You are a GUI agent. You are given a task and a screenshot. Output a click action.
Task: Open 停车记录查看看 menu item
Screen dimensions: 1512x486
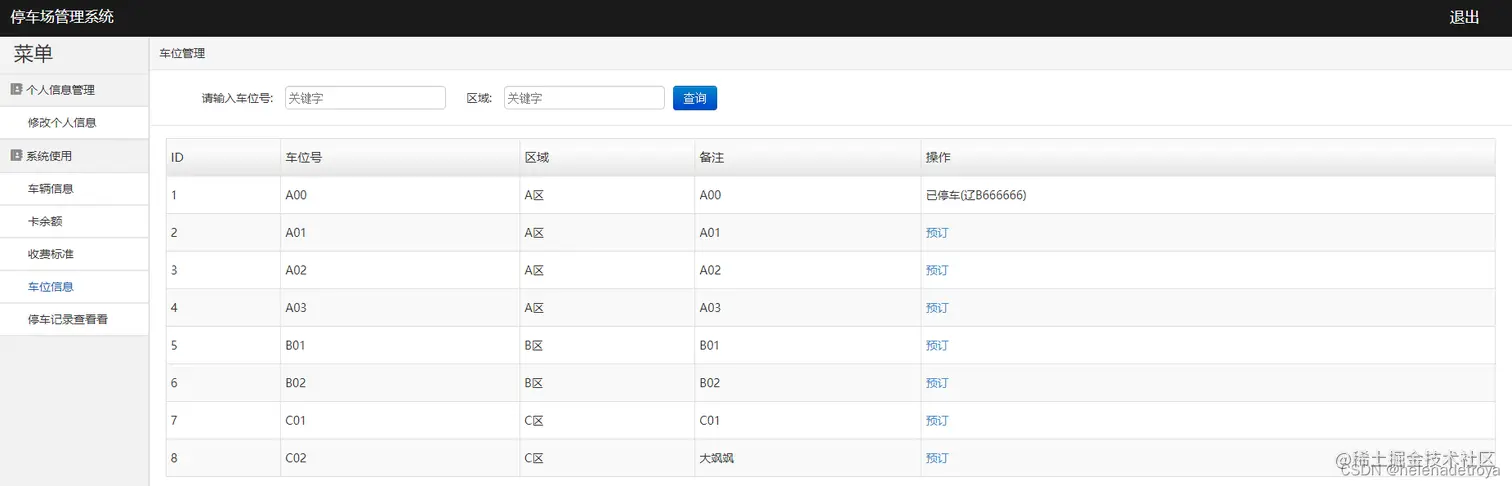pyautogui.click(x=68, y=320)
